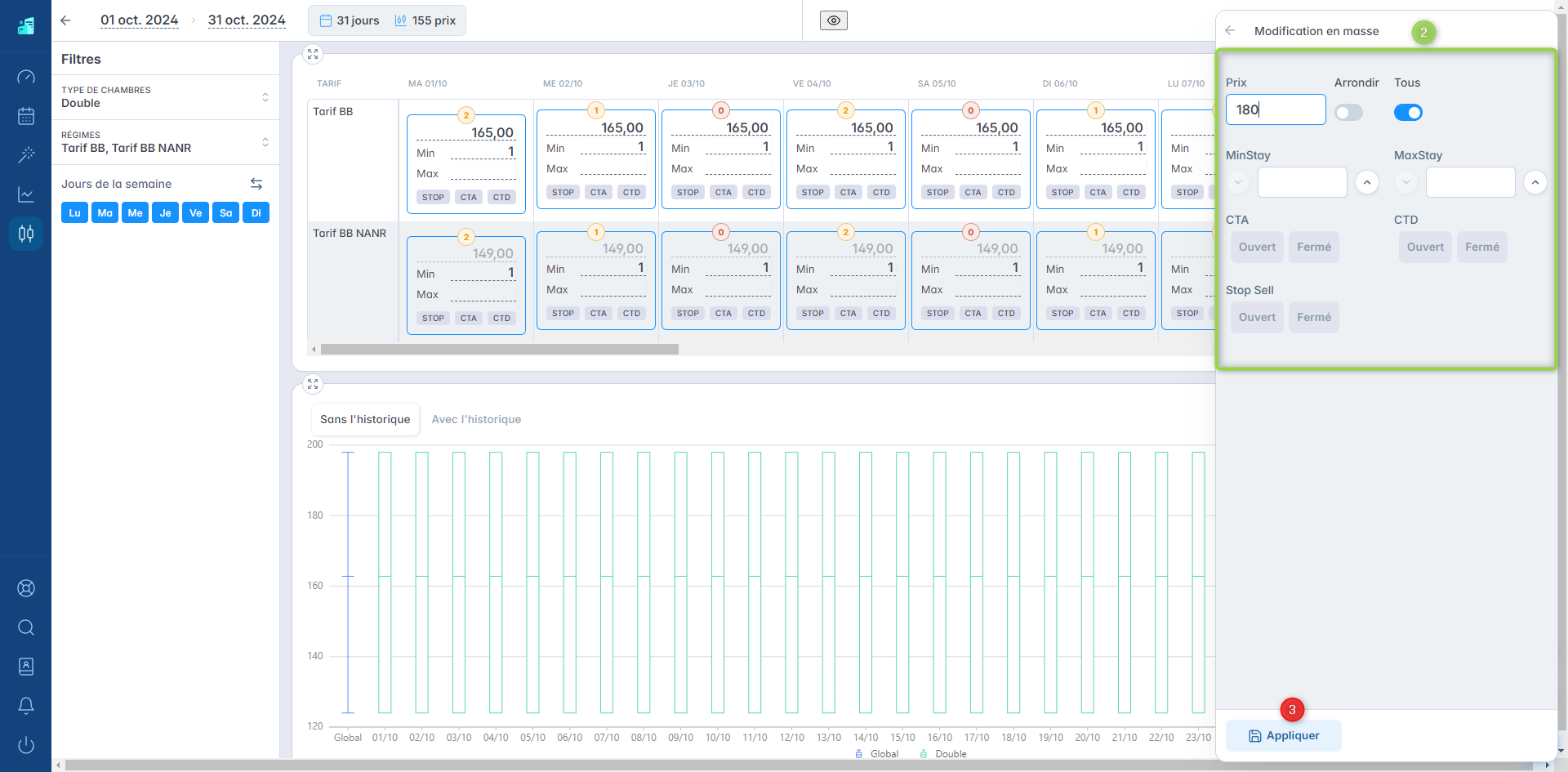Set CTD to Ouvert
Viewport: 1568px width, 772px height.
coord(1425,247)
